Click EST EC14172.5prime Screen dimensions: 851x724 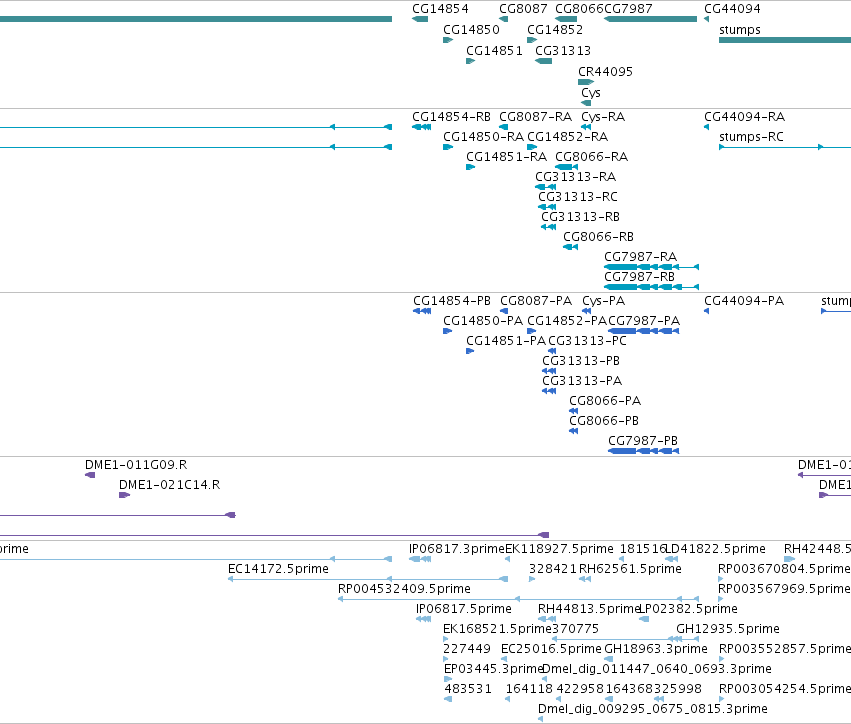[x=368, y=579]
